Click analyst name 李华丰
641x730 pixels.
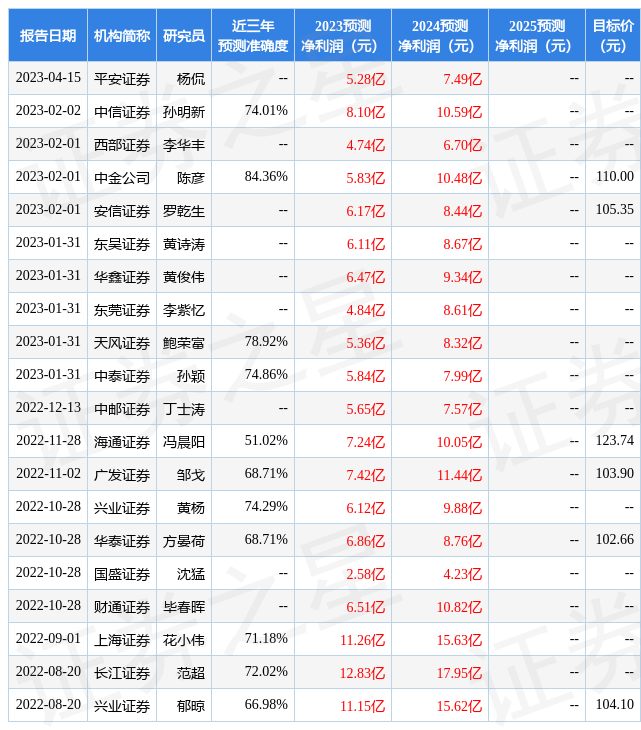pyautogui.click(x=184, y=145)
